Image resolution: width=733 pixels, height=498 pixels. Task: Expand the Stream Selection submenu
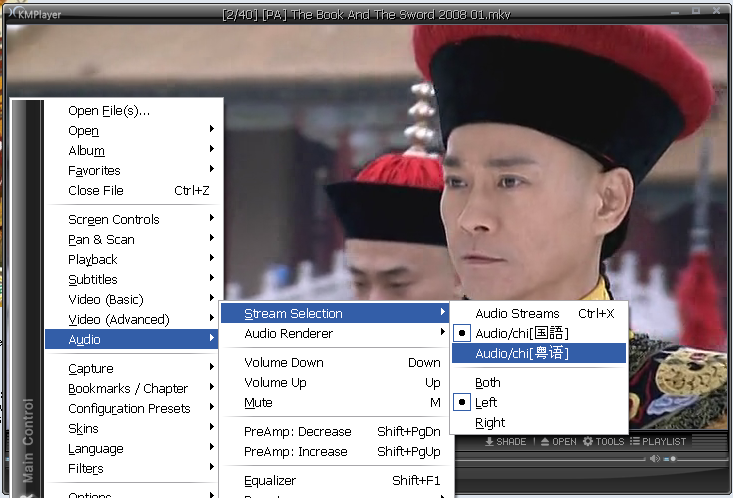335,313
